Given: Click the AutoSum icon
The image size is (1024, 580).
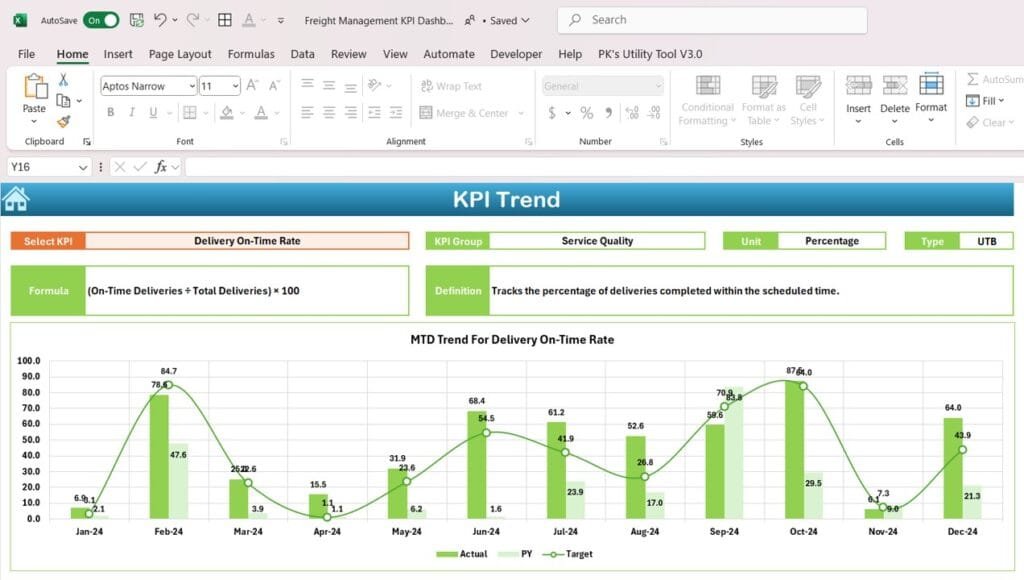Looking at the screenshot, I should click(972, 78).
